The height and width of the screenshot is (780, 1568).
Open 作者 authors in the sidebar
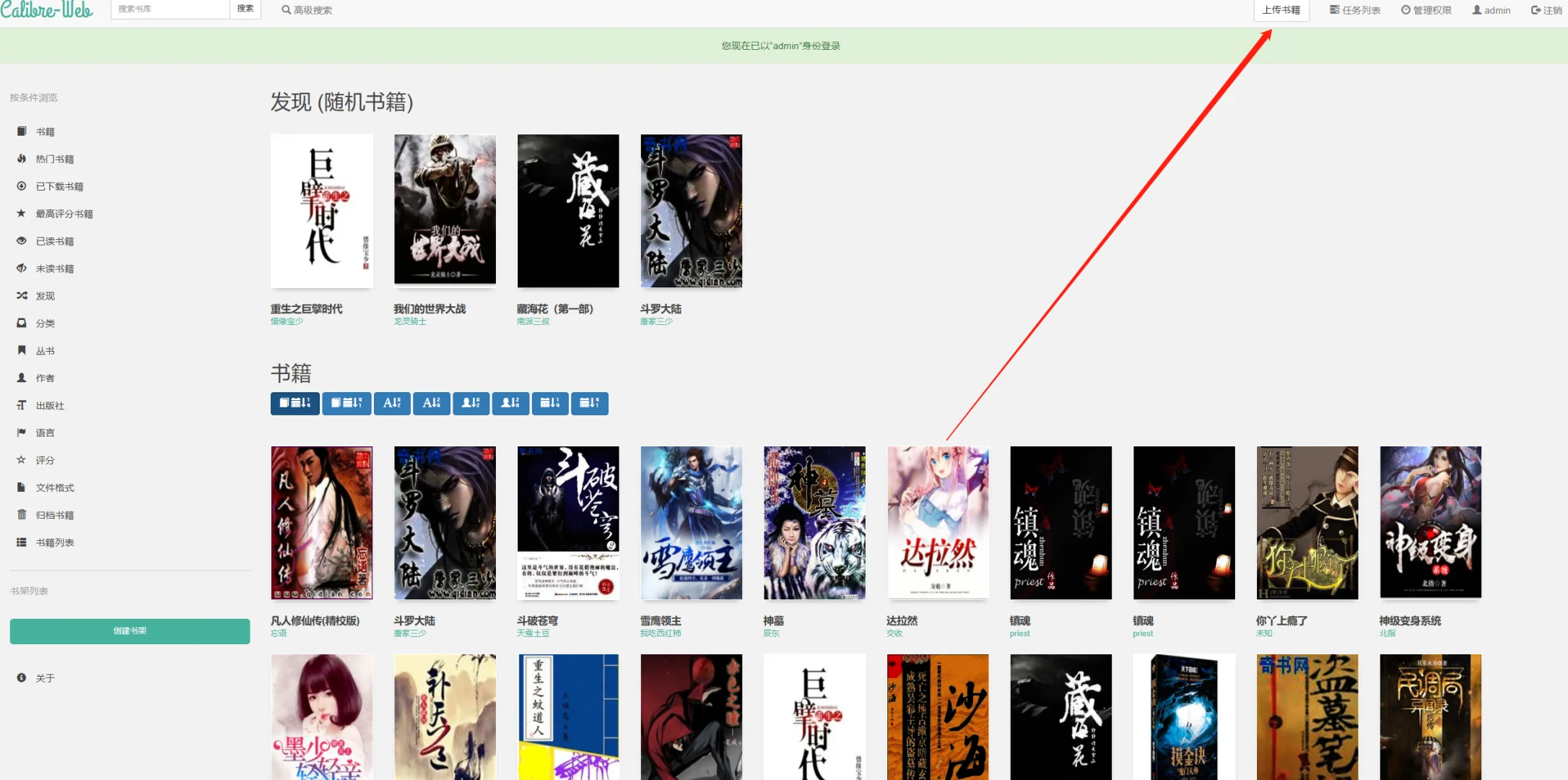[x=45, y=378]
